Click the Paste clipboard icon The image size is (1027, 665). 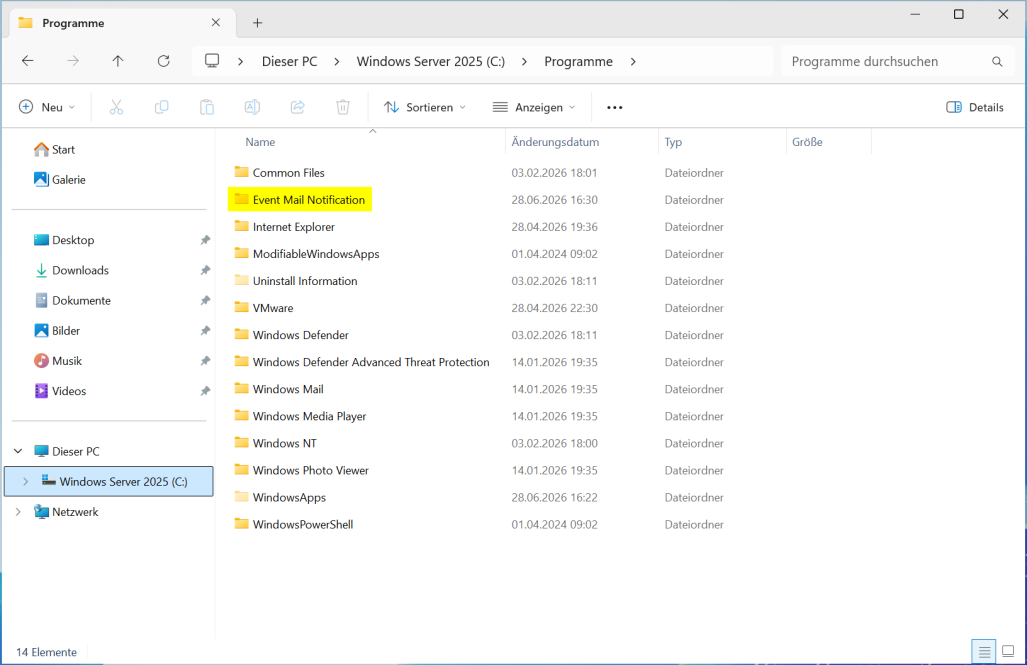pos(207,107)
